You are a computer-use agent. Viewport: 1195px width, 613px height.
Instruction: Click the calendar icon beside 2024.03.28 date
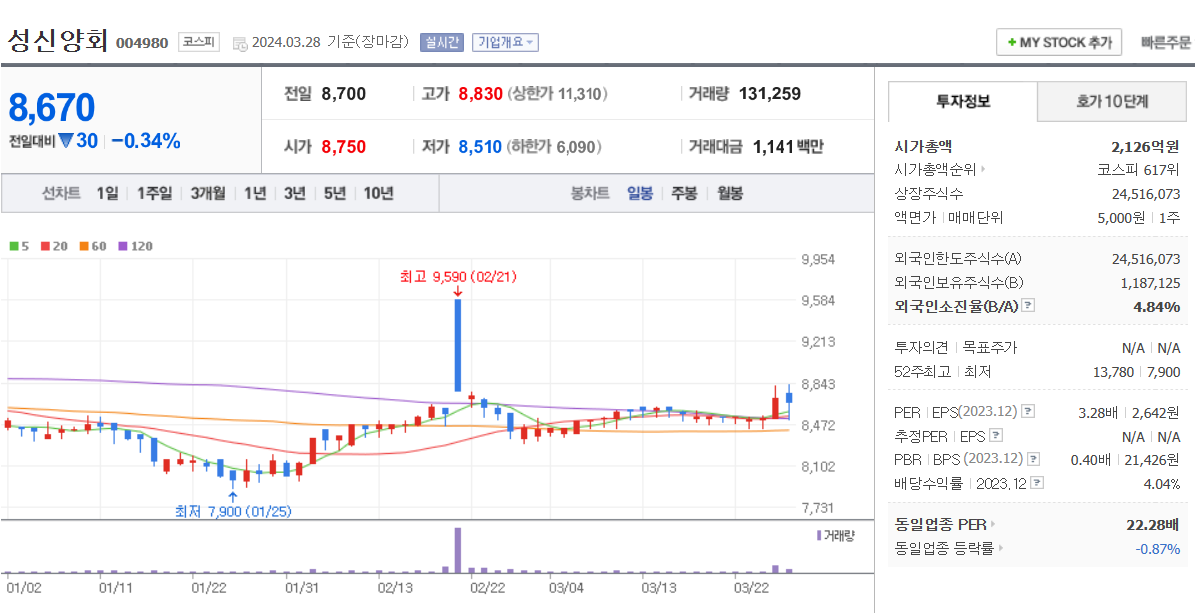coord(239,43)
